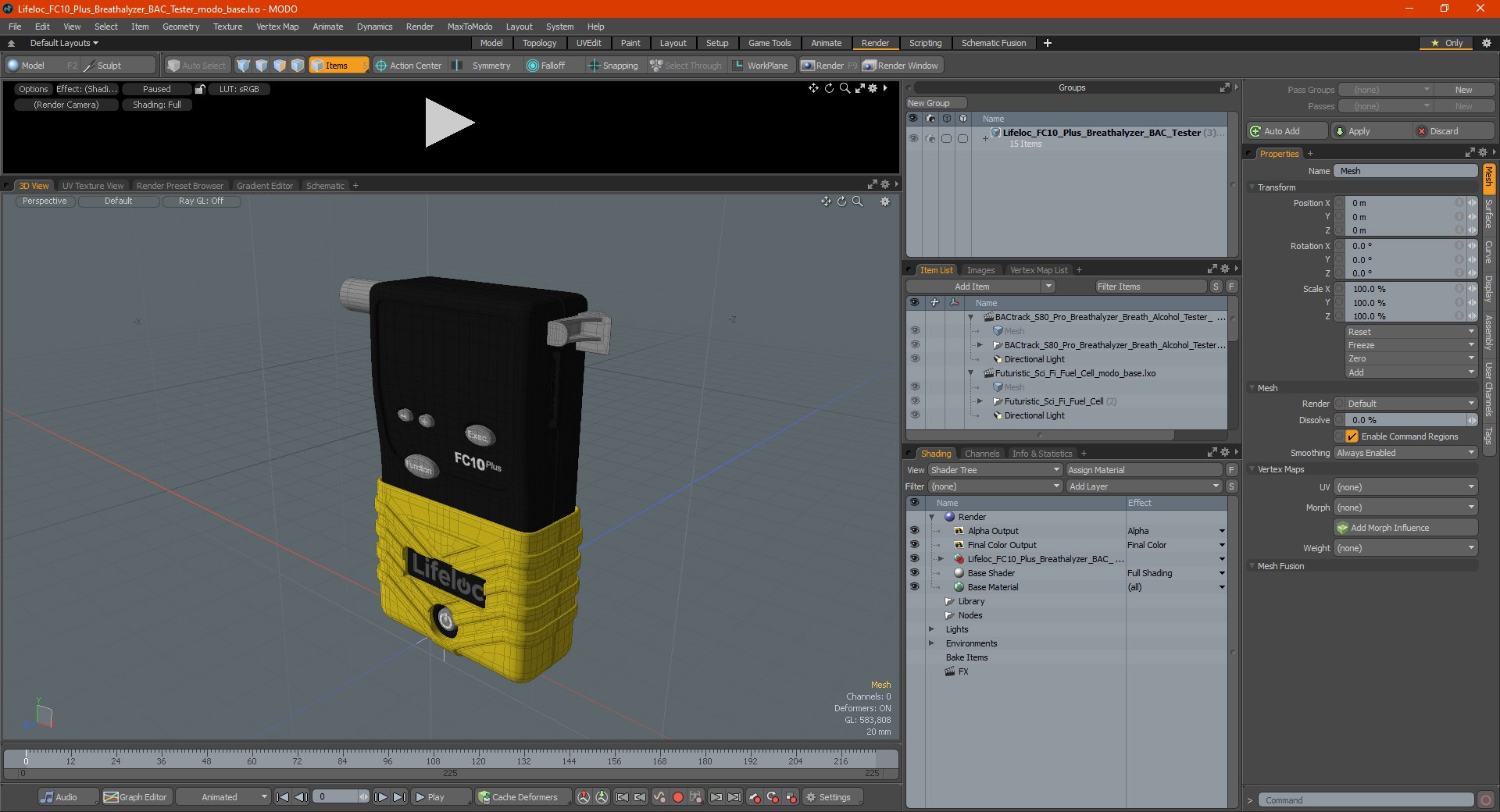Switch to the UV Texture View tab
This screenshot has width=1500, height=812.
coord(93,186)
